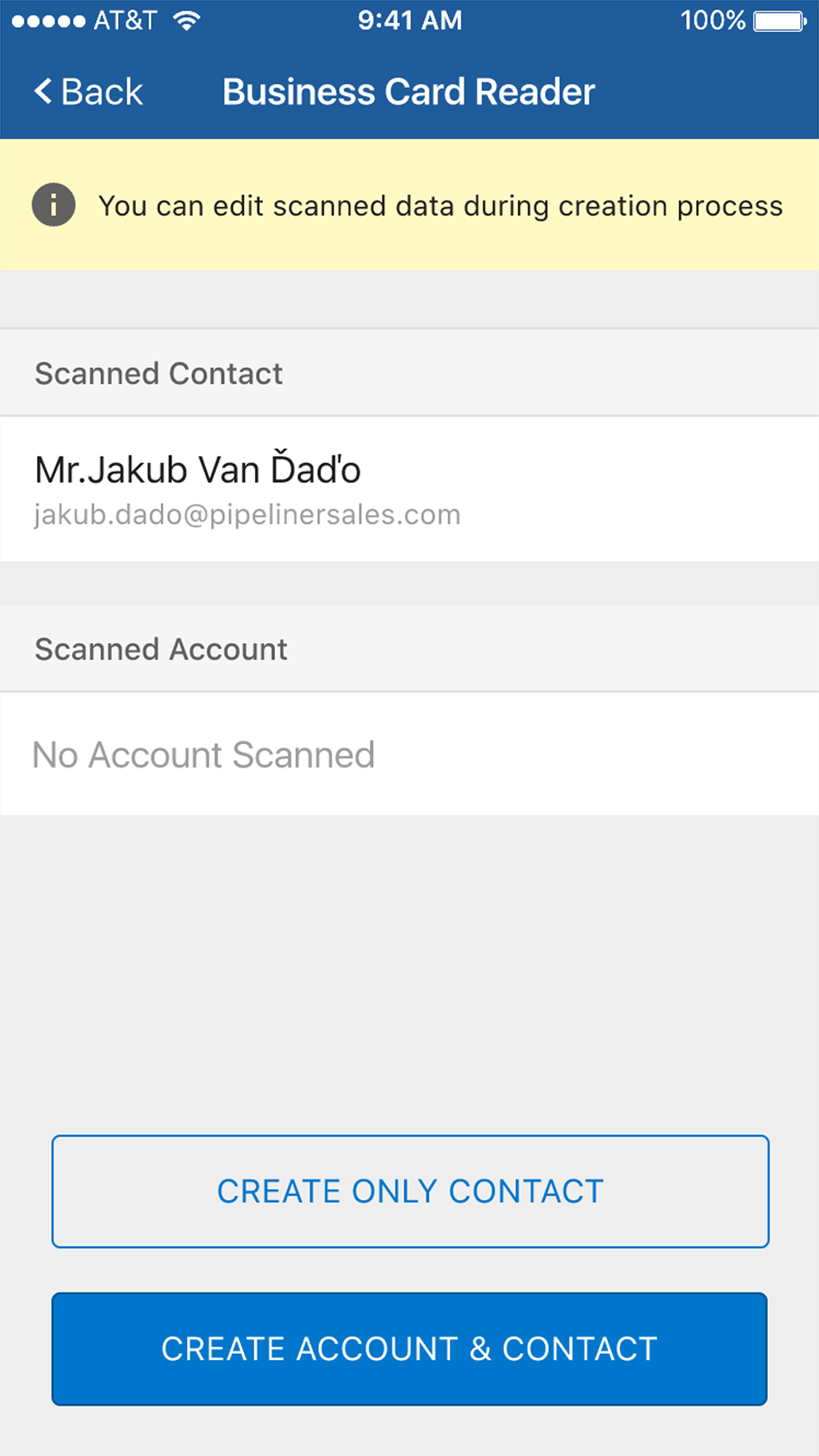Viewport: 819px width, 1456px height.
Task: Tap the 100% battery percentage text
Action: [713, 20]
